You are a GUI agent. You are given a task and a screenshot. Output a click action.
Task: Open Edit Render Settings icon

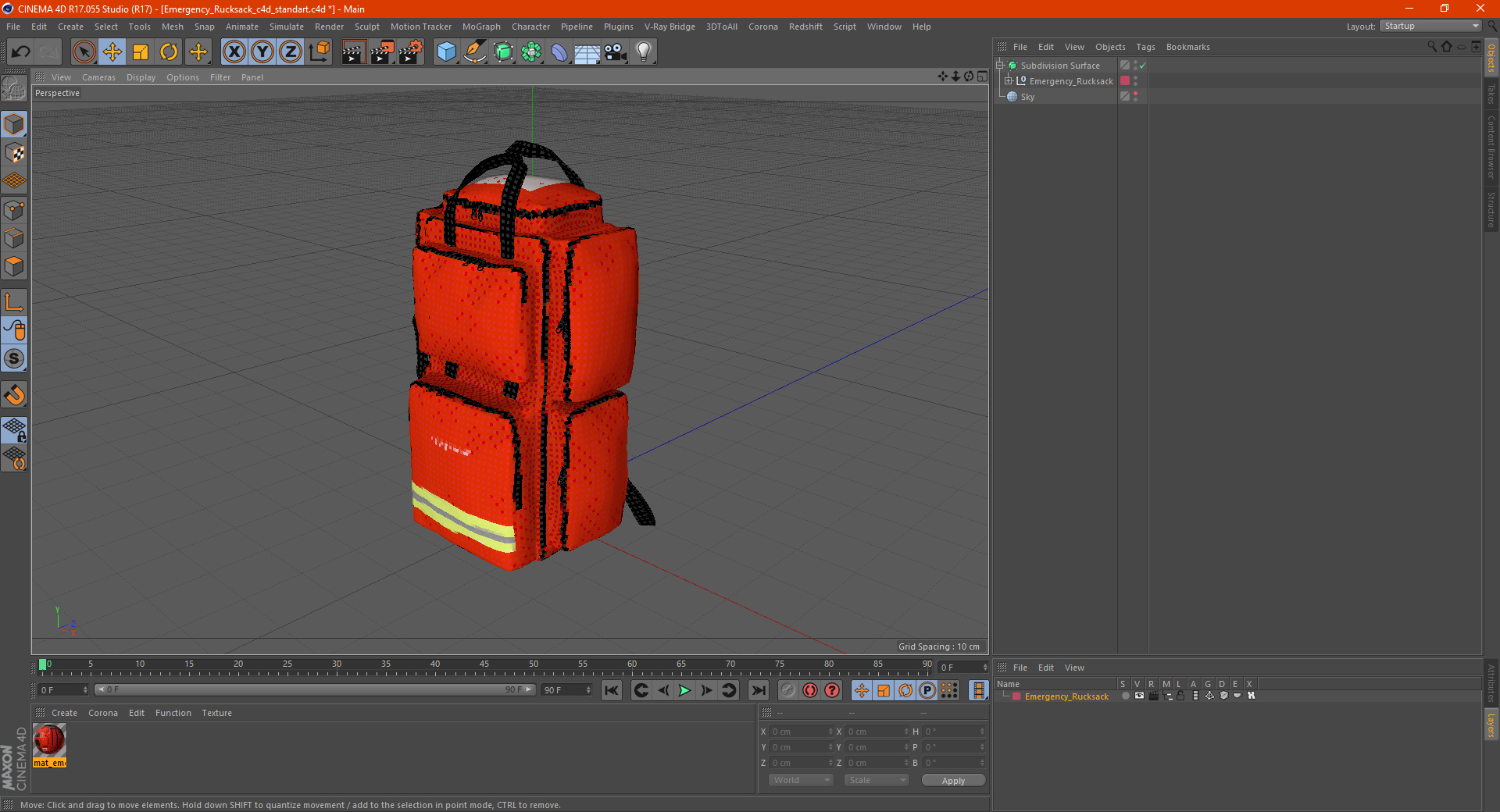411,52
